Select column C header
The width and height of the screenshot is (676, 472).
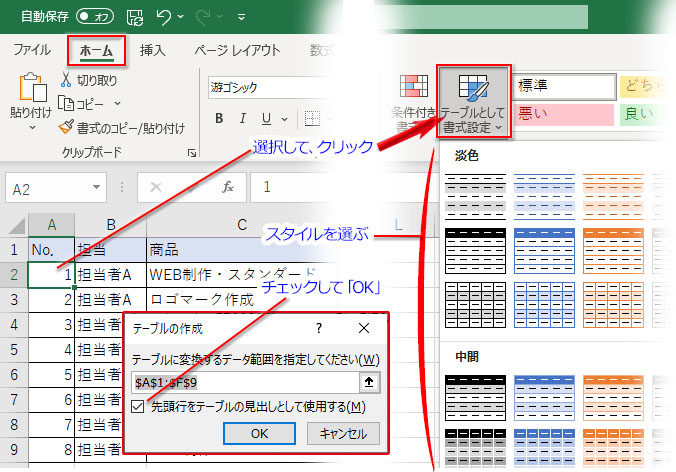pyautogui.click(x=242, y=225)
